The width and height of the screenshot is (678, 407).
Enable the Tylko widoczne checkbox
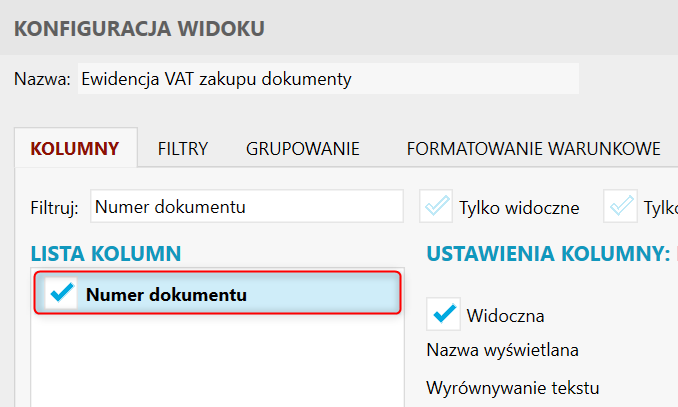click(436, 206)
